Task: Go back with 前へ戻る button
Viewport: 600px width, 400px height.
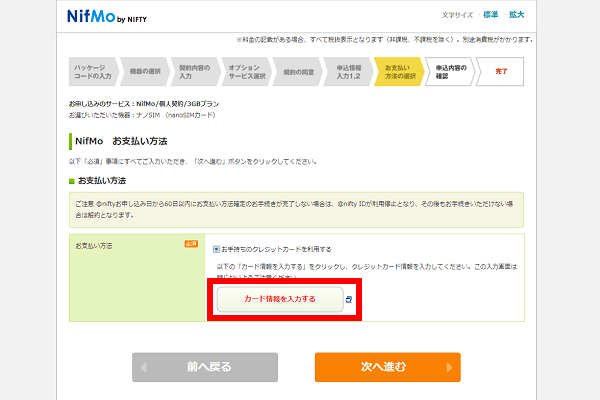Action: point(205,367)
